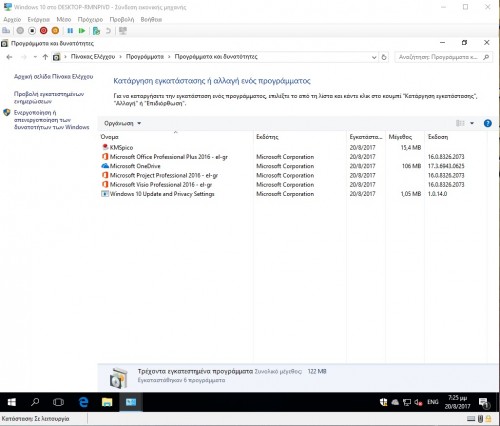This screenshot has width=500, height=426.
Task: Go back with the Back arrow
Action: [9, 57]
